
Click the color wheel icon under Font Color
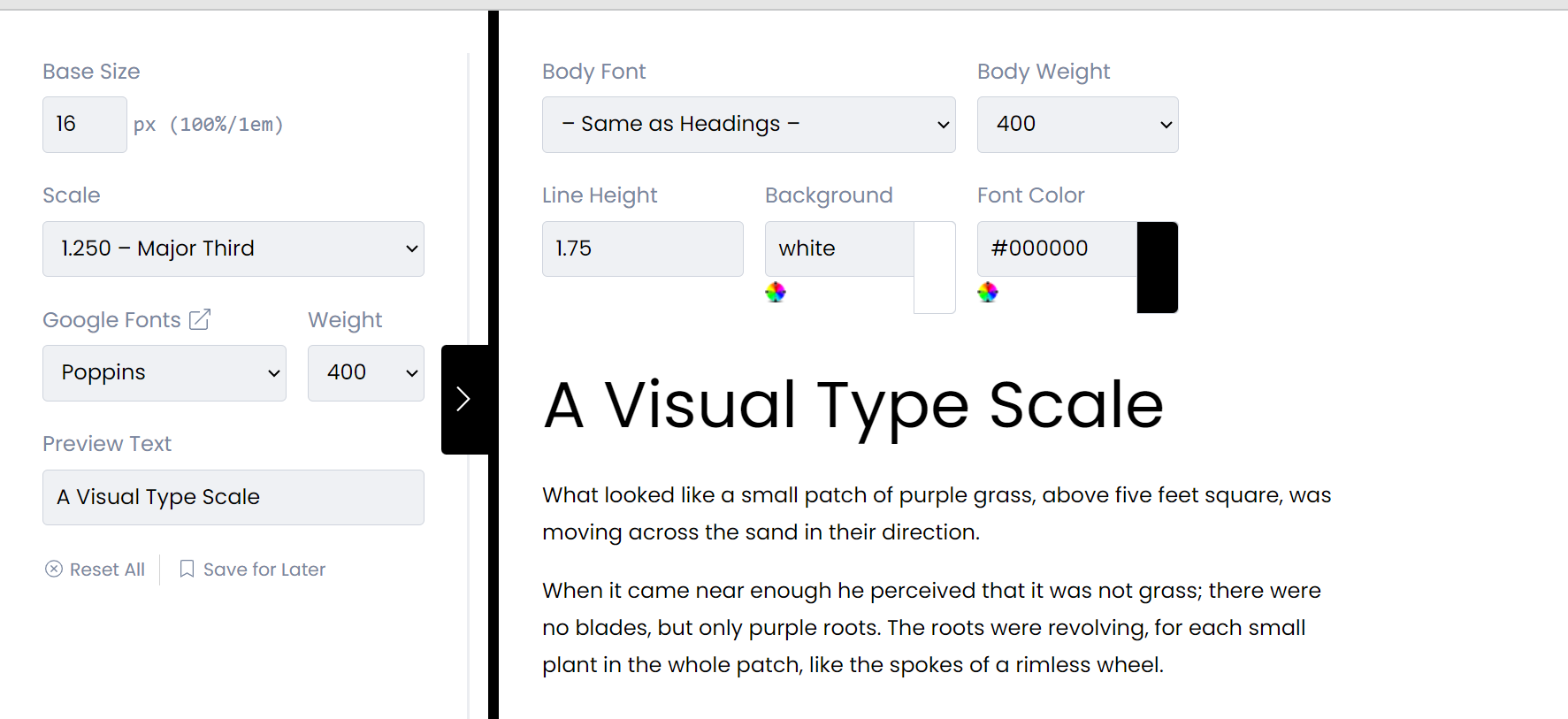[x=988, y=292]
